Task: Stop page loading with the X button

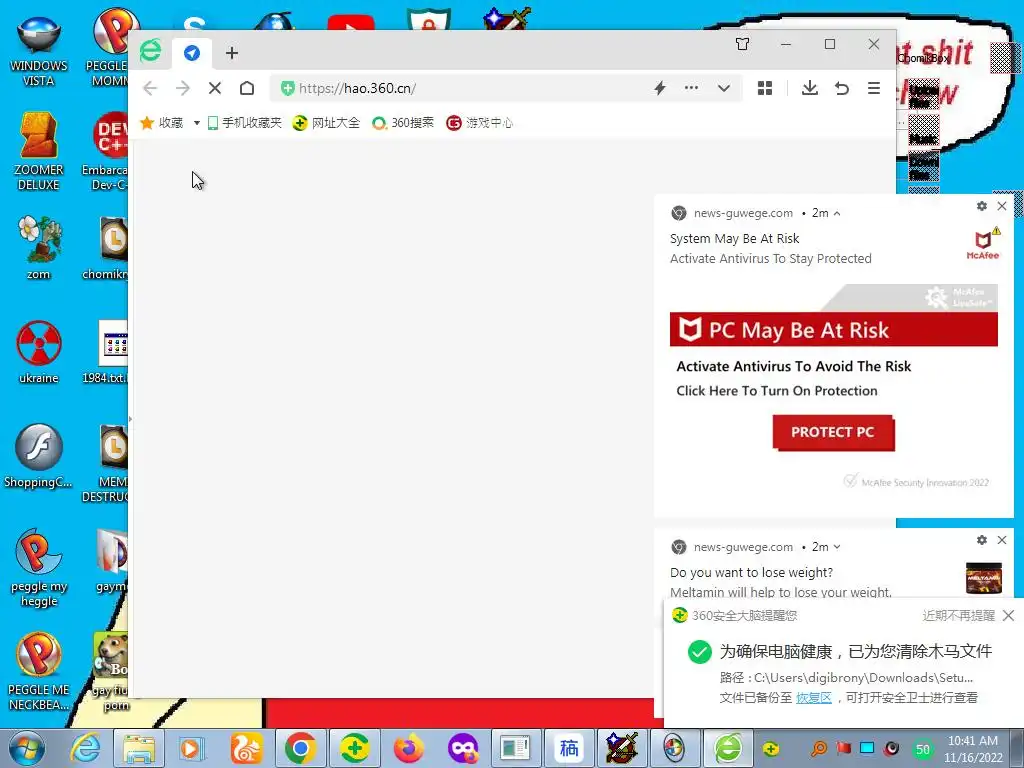Action: tap(215, 88)
